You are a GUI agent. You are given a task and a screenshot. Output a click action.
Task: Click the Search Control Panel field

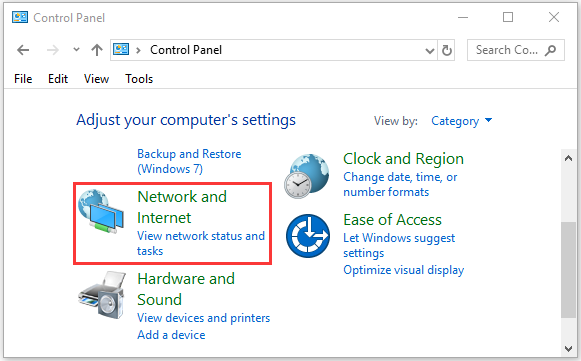click(x=515, y=50)
